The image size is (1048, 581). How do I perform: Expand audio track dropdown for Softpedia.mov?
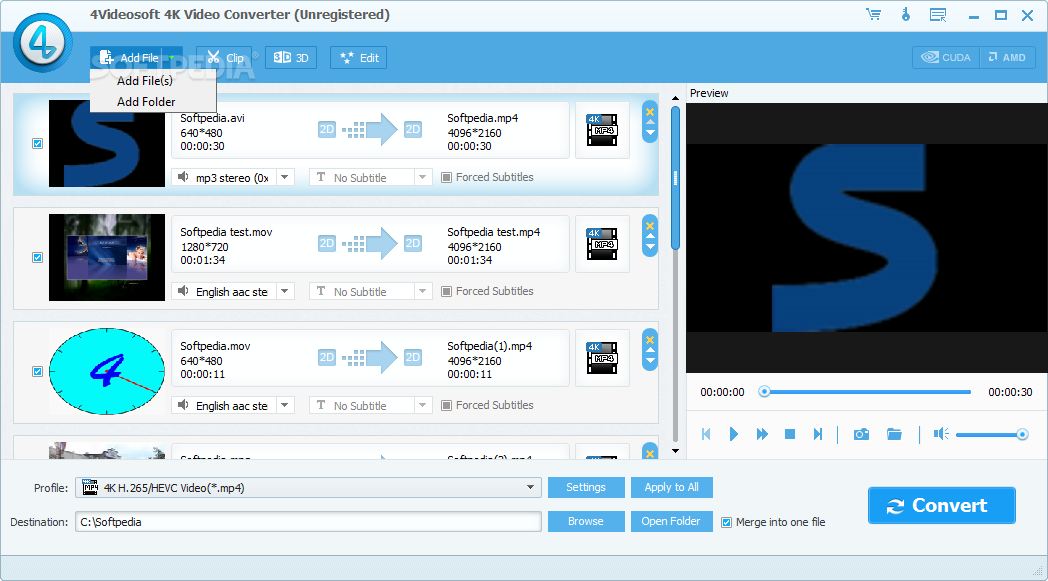tap(285, 405)
